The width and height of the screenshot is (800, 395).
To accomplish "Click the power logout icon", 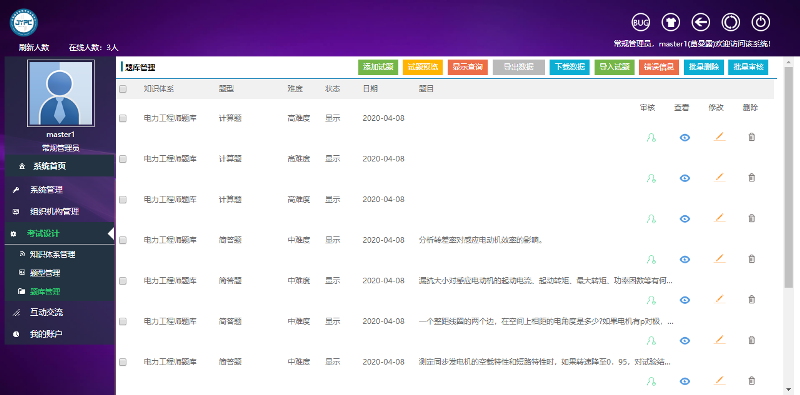I will (x=760, y=22).
